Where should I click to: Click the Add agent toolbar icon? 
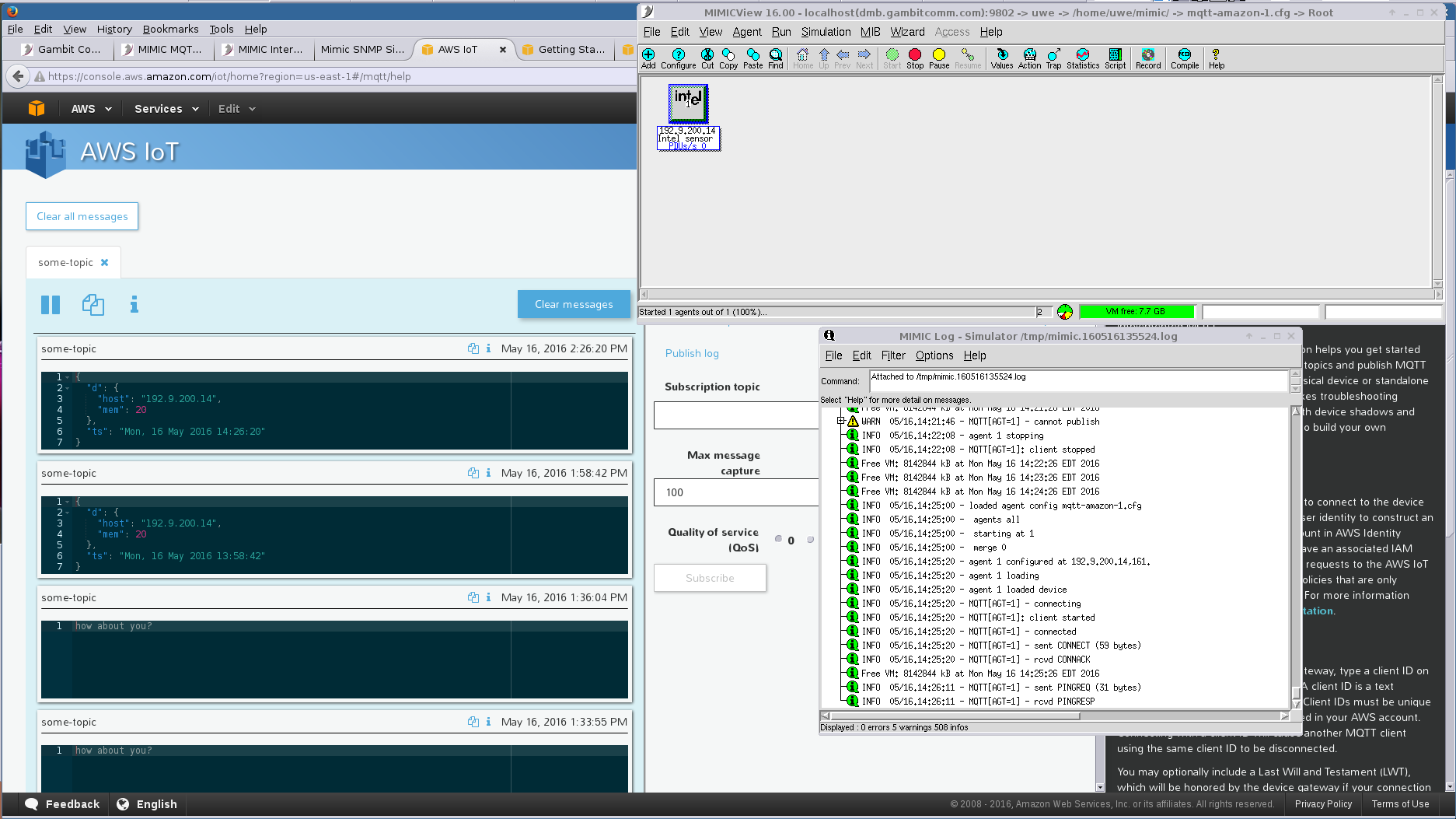click(x=648, y=58)
